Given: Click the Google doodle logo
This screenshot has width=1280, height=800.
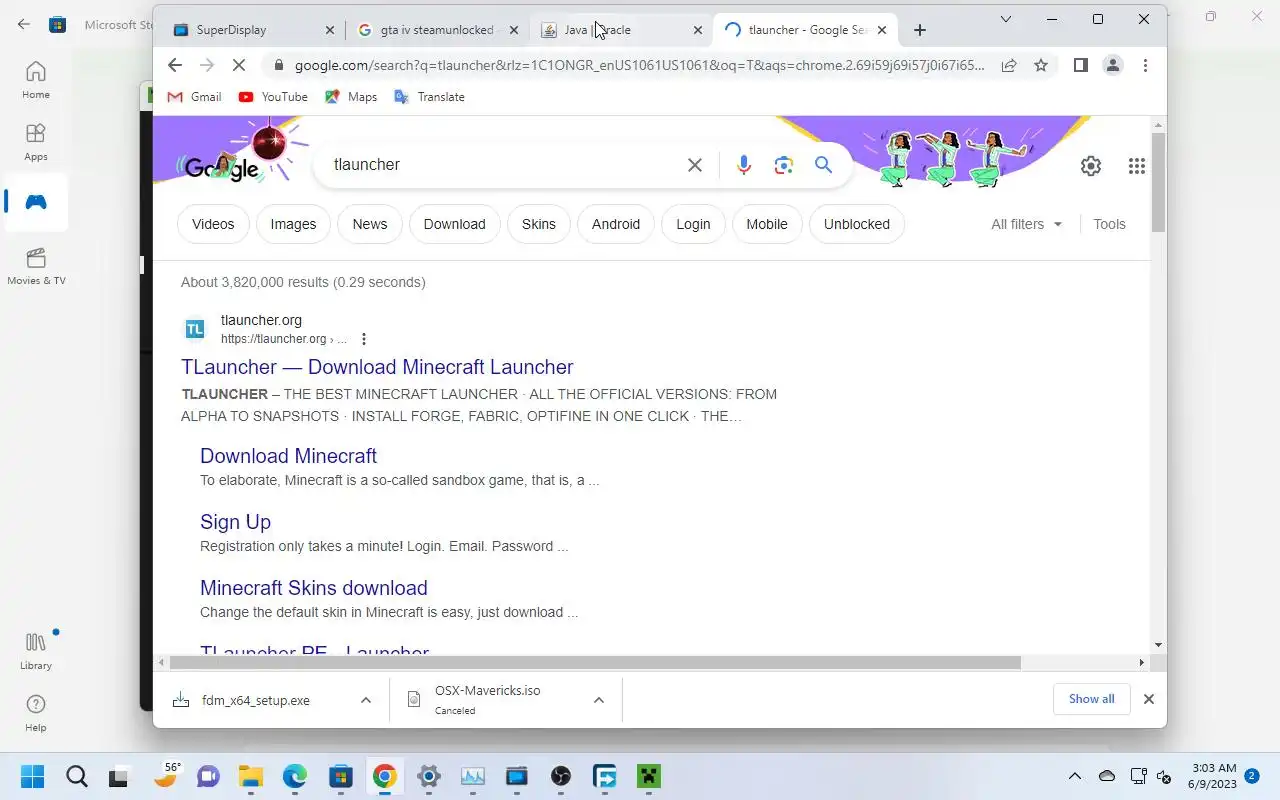Looking at the screenshot, I should [222, 167].
